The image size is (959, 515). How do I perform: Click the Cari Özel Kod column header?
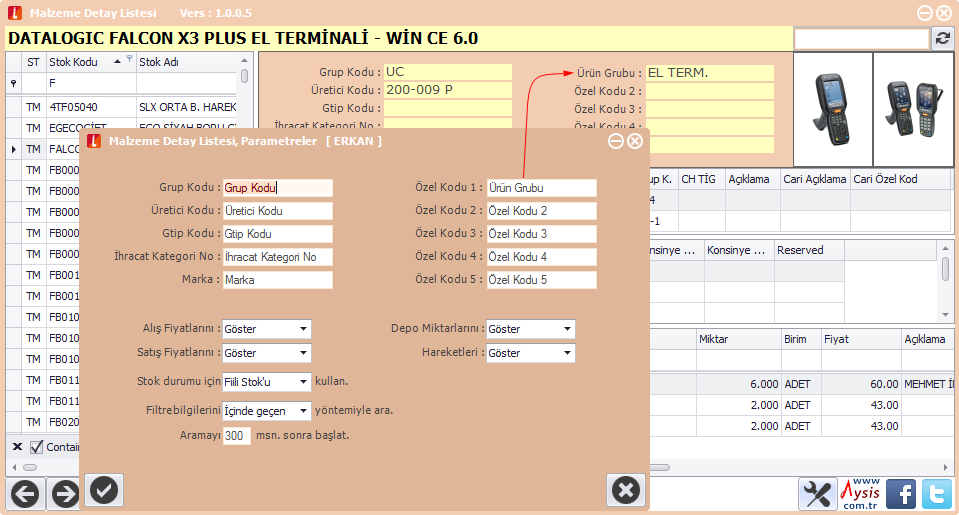[902, 179]
